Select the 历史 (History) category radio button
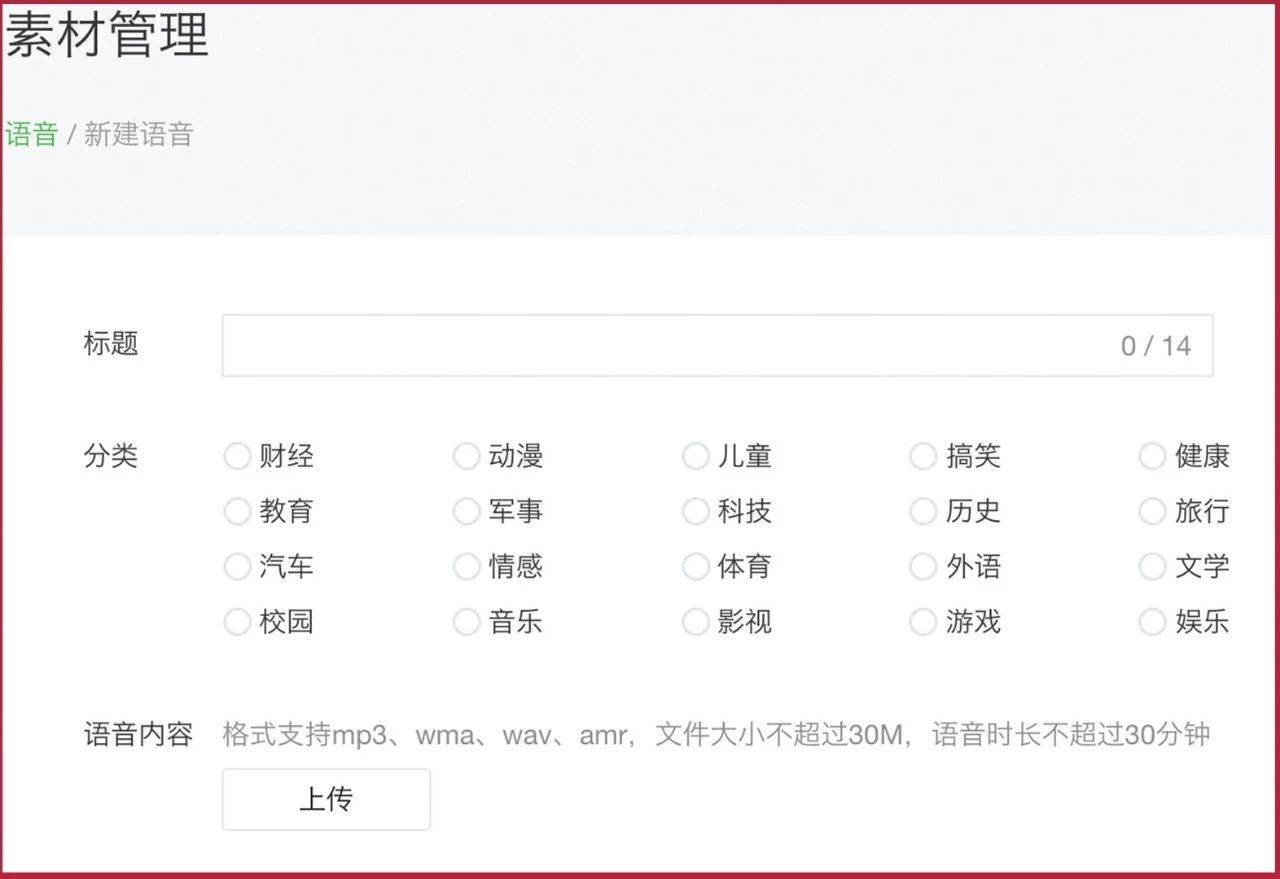1280x879 pixels. click(x=923, y=511)
